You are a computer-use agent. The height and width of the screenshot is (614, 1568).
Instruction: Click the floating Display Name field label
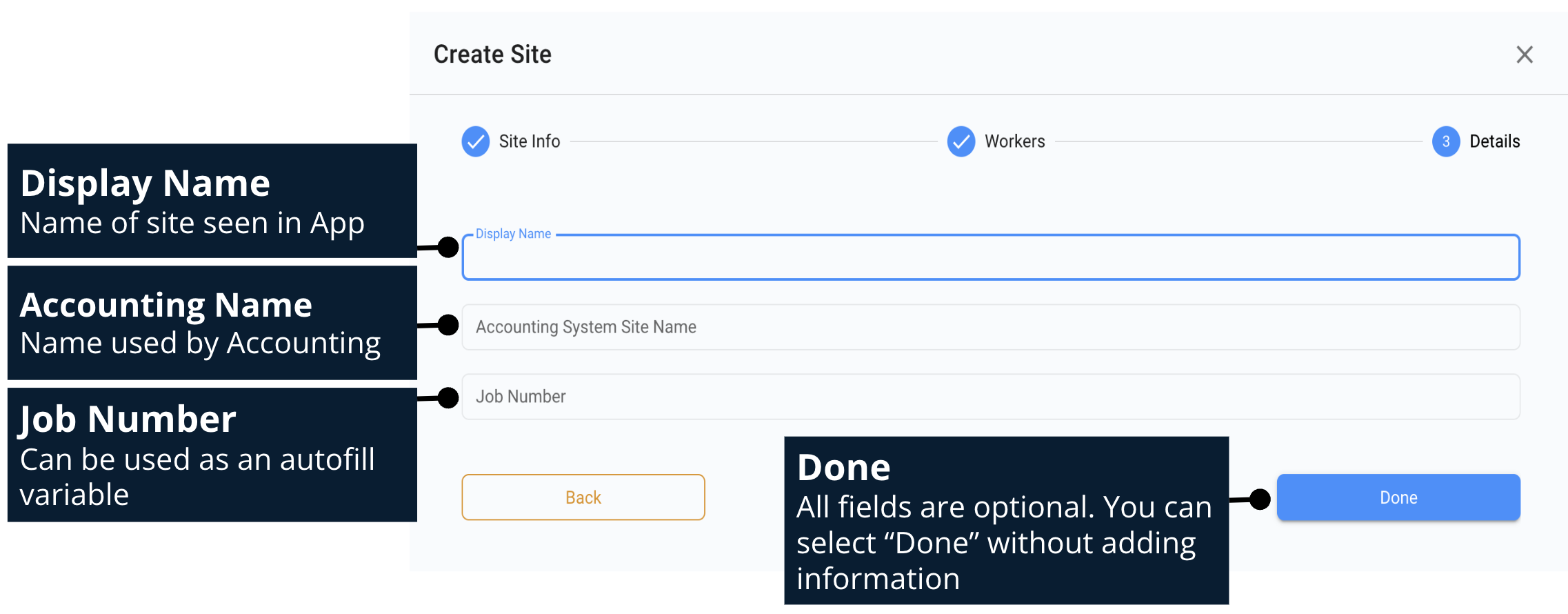(513, 234)
